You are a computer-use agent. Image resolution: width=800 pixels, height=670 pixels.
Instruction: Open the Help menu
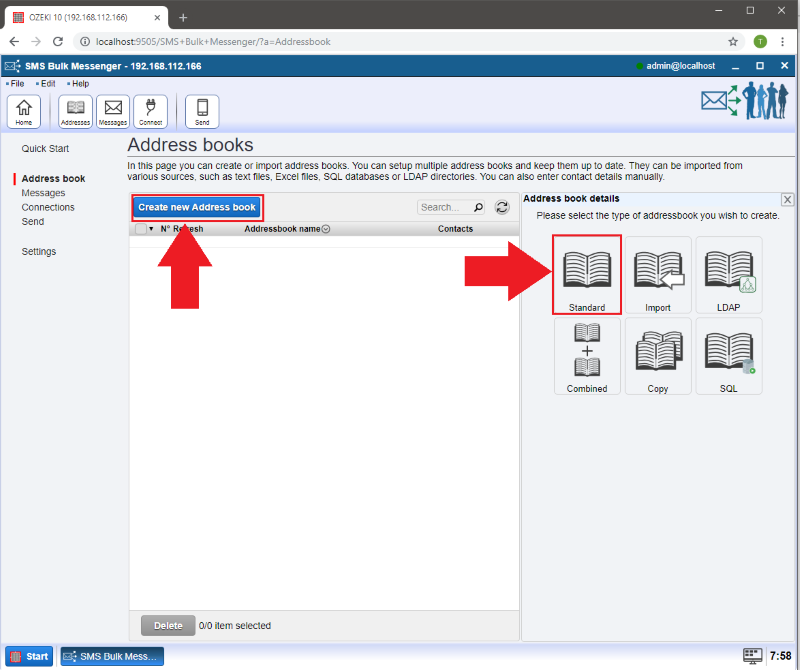[x=80, y=84]
